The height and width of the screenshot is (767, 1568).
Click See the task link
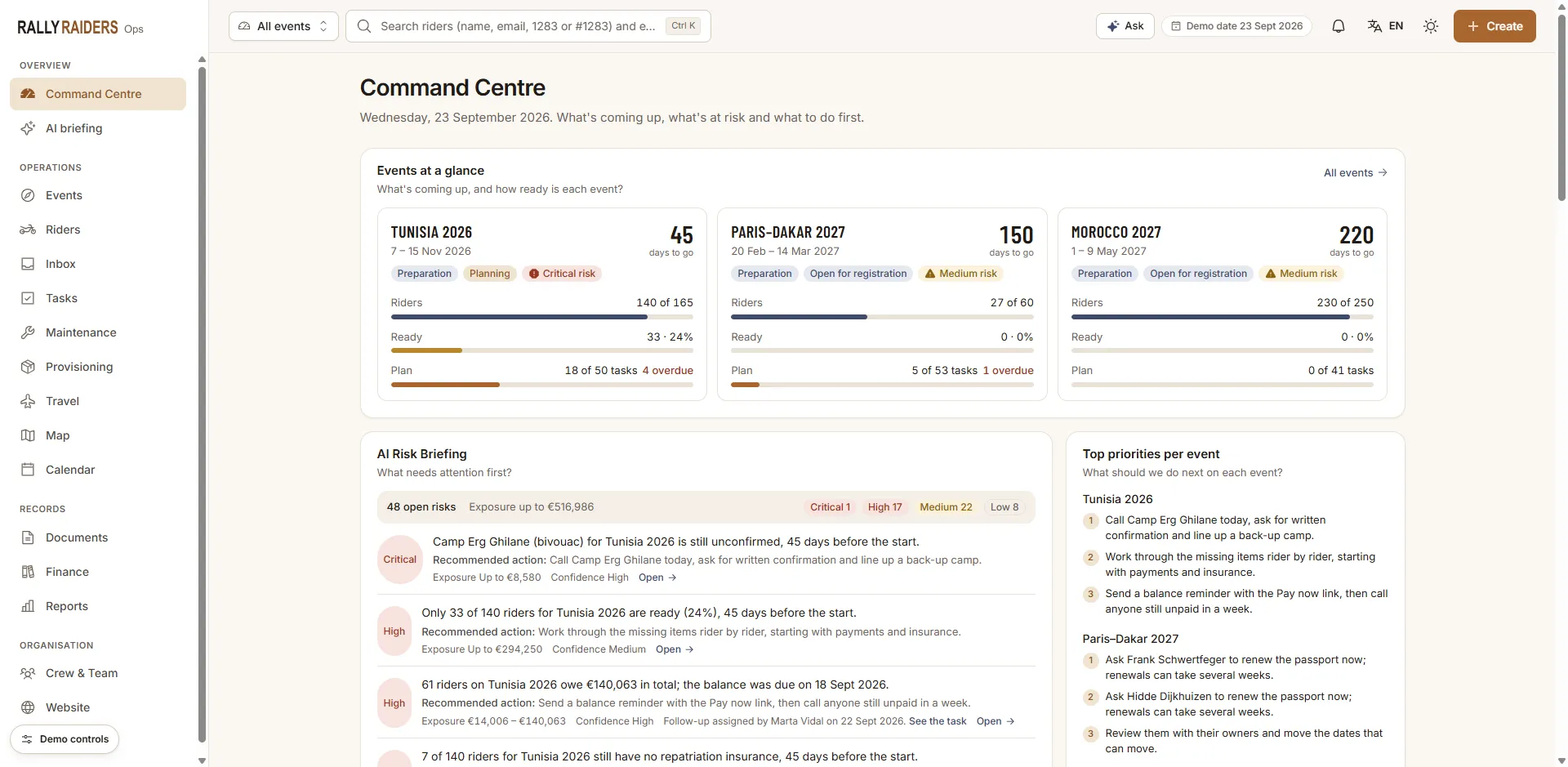coord(938,721)
